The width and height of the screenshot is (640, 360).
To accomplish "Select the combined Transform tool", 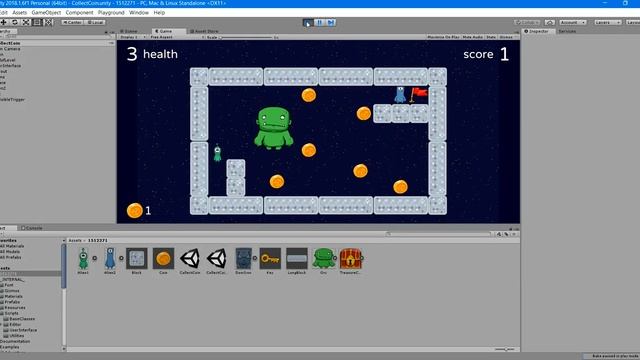I will pos(48,22).
